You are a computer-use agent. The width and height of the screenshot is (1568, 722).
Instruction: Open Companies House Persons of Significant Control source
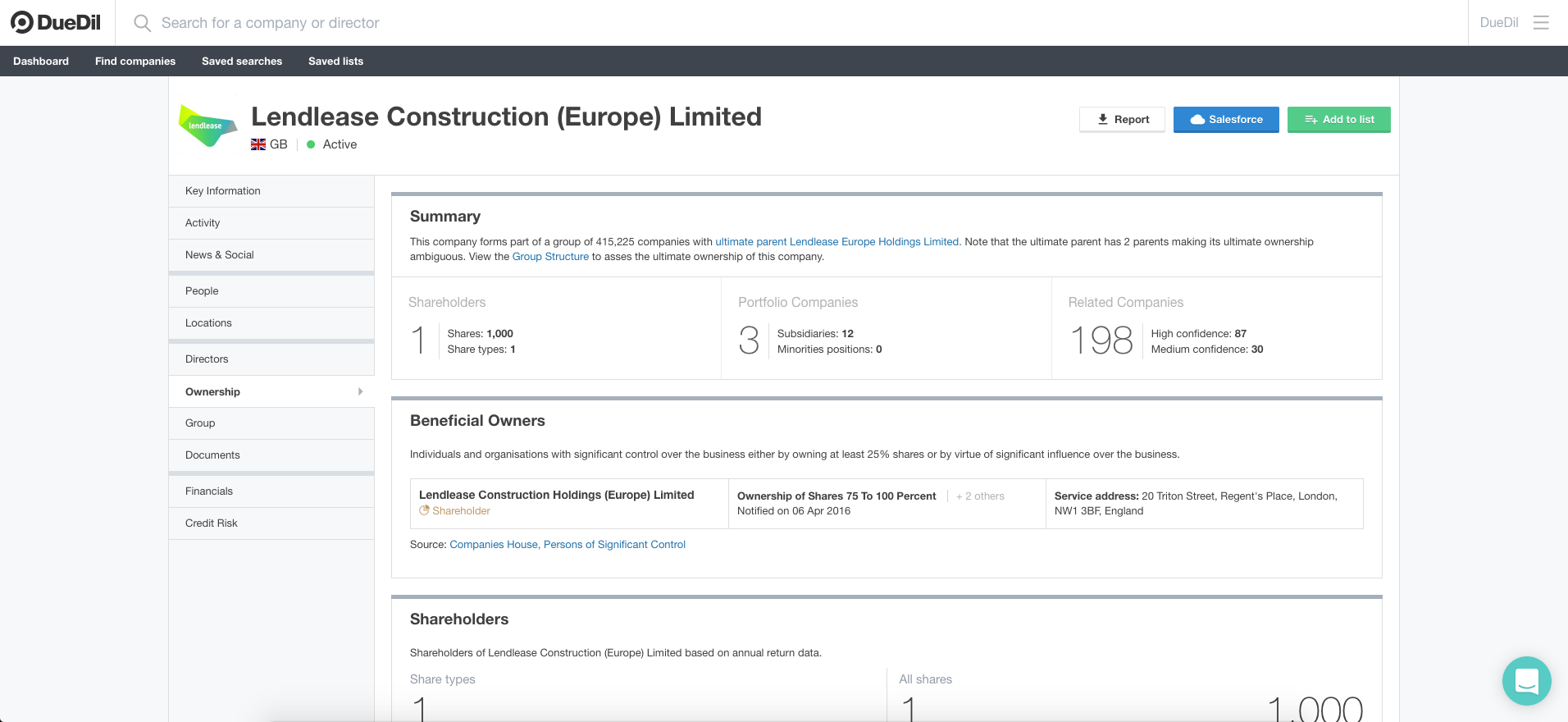pyautogui.click(x=567, y=545)
